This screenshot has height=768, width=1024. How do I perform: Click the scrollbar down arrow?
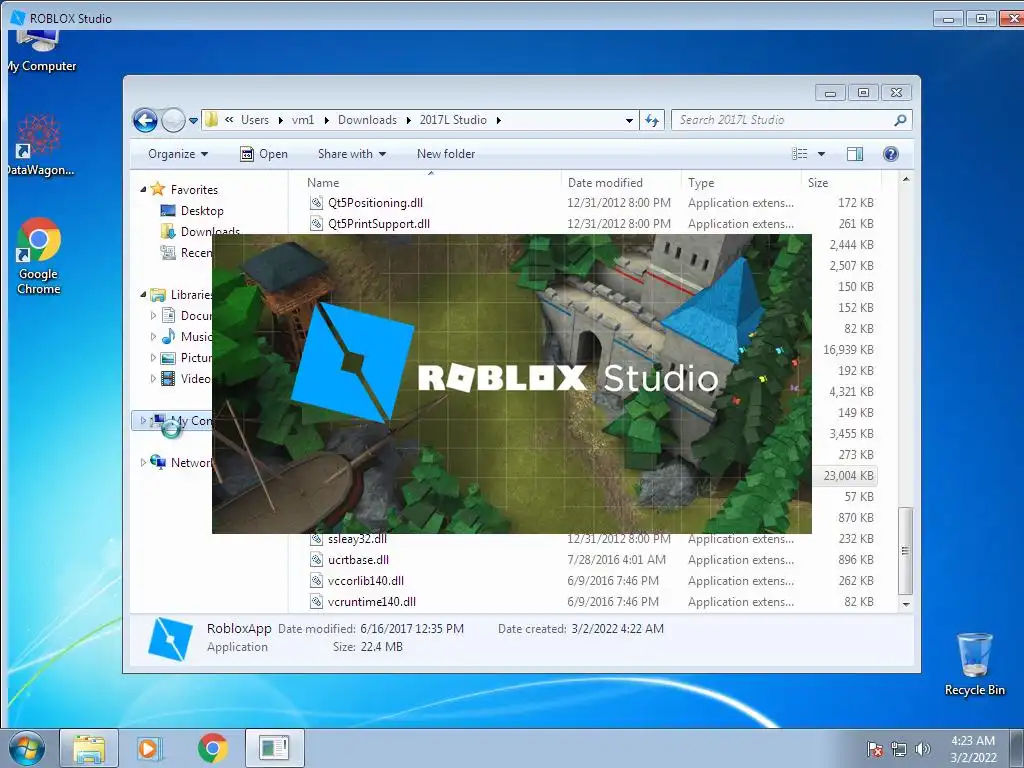tap(905, 605)
